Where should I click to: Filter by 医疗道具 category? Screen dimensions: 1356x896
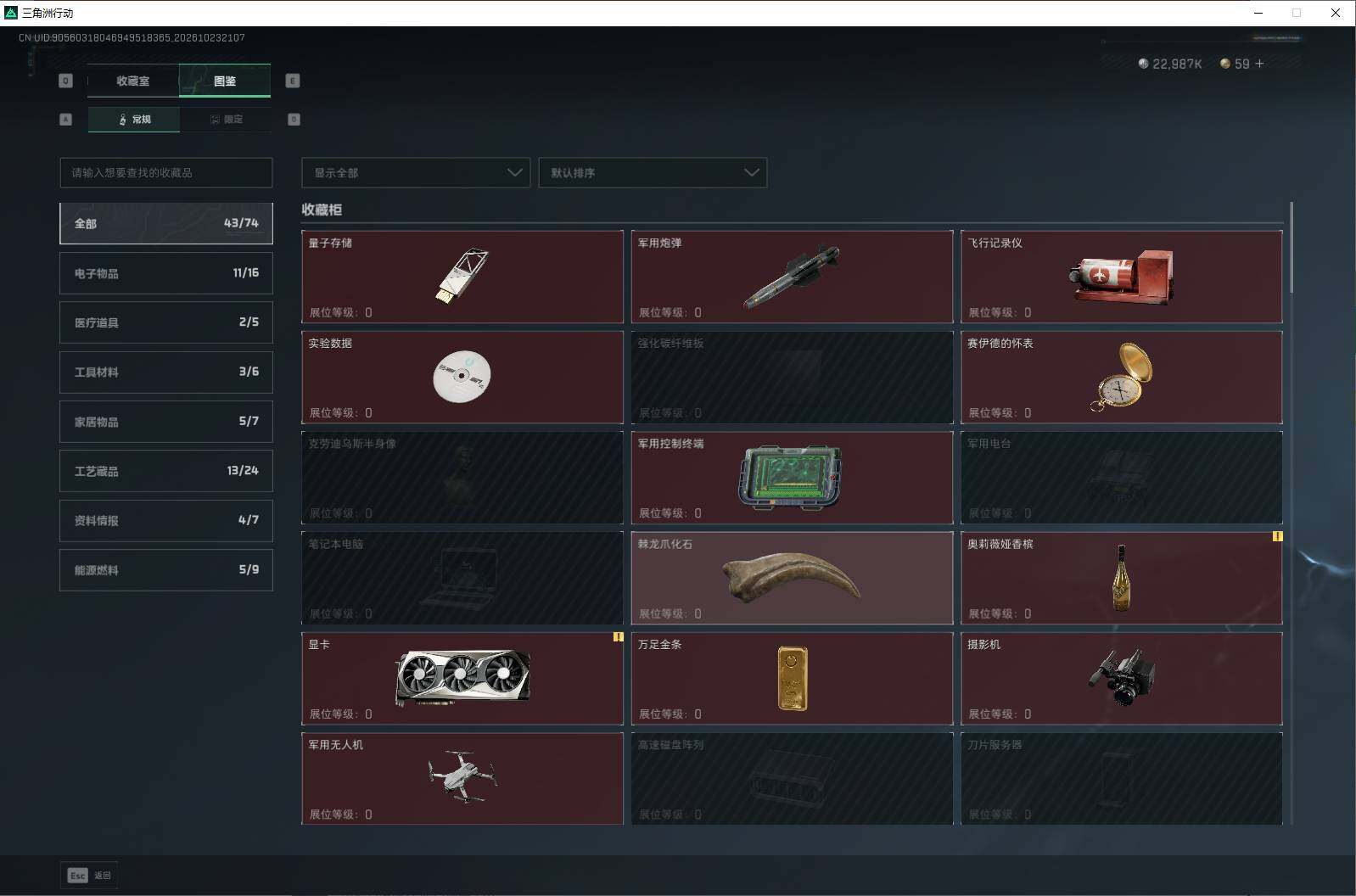coord(166,322)
